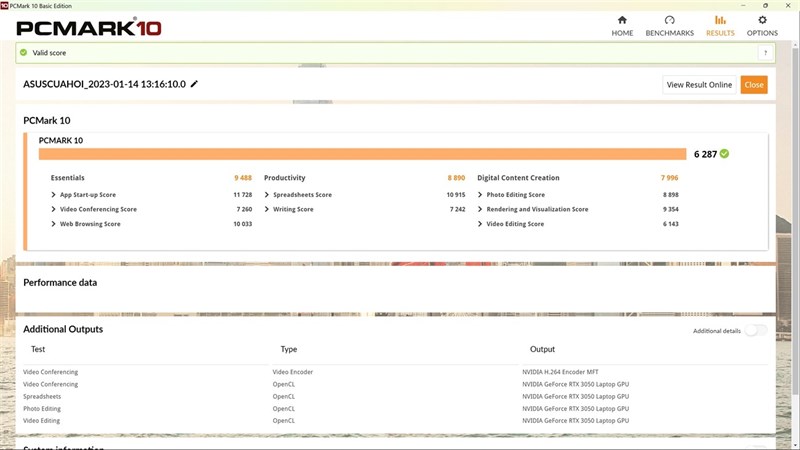800x450 pixels.
Task: Open the Options gear icon
Action: click(762, 20)
